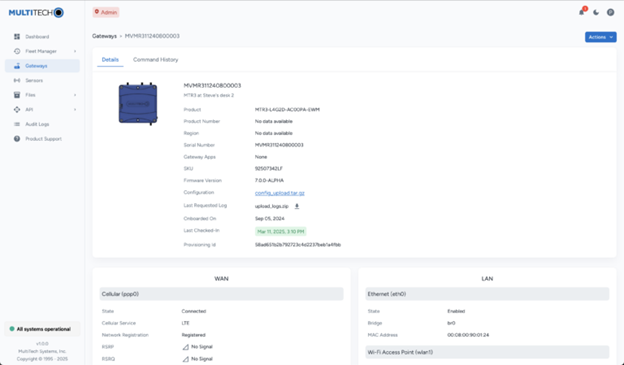Click the API sidebar icon
The height and width of the screenshot is (365, 624).
pyautogui.click(x=17, y=109)
